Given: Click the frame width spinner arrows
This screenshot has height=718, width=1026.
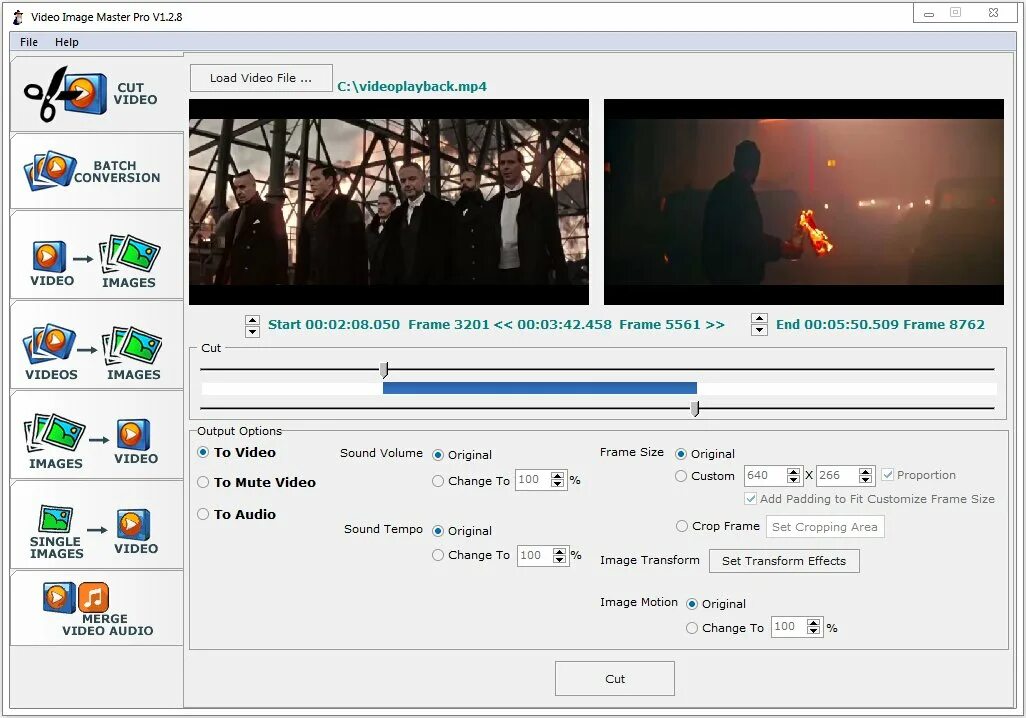Looking at the screenshot, I should (796, 475).
